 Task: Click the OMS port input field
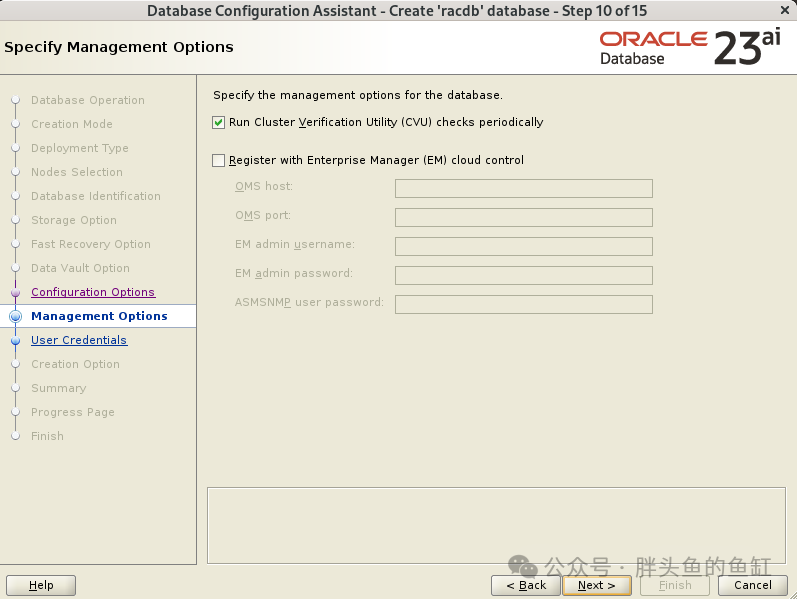point(524,217)
